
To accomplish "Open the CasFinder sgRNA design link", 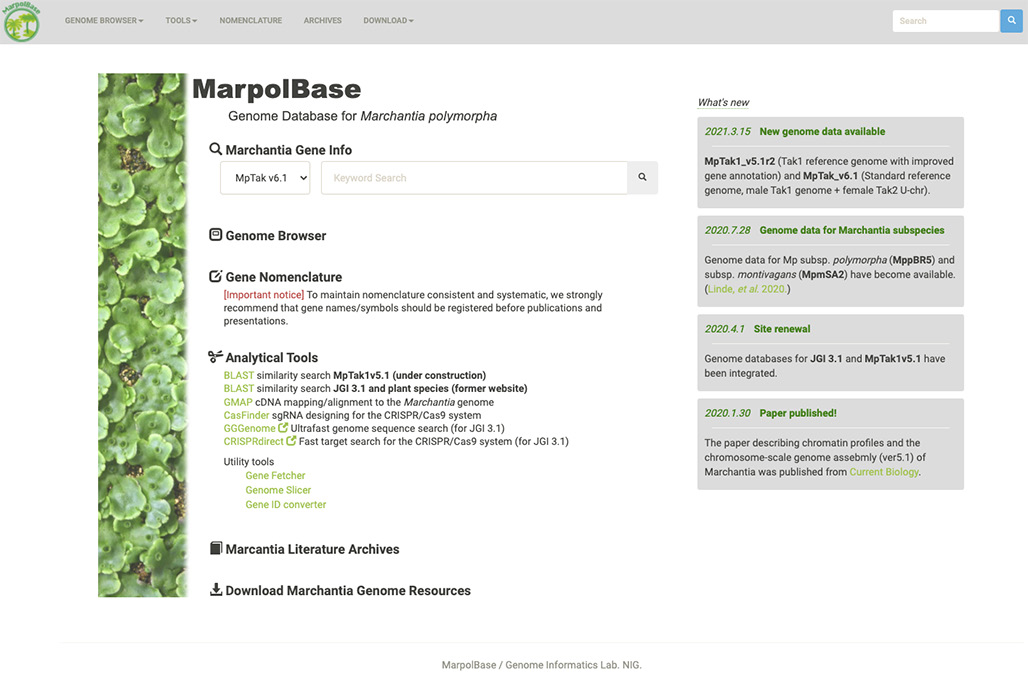I will (246, 415).
